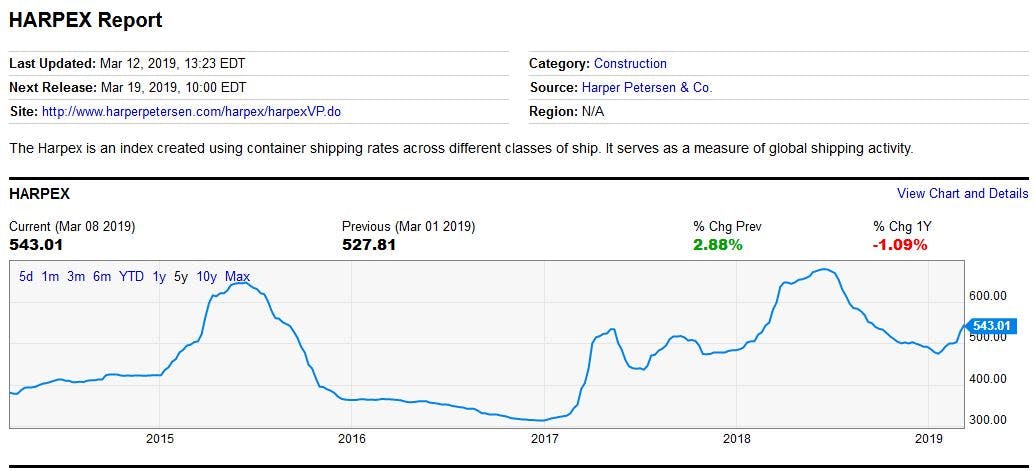Screen dimensions: 1035x471
Task: Click the 543.01 current value chart label
Action: tap(991, 326)
